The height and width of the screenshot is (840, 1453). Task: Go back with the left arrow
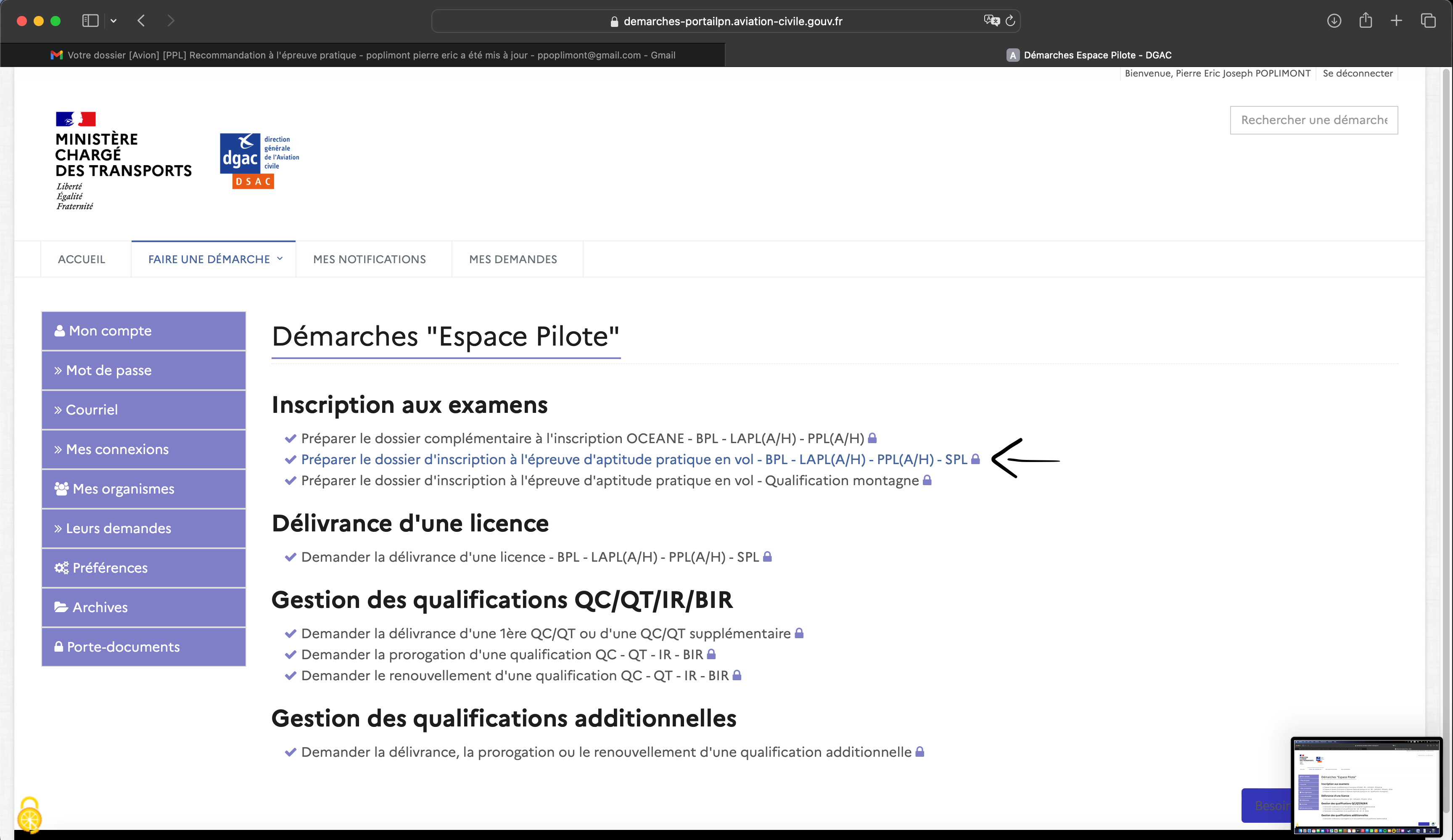[x=141, y=21]
